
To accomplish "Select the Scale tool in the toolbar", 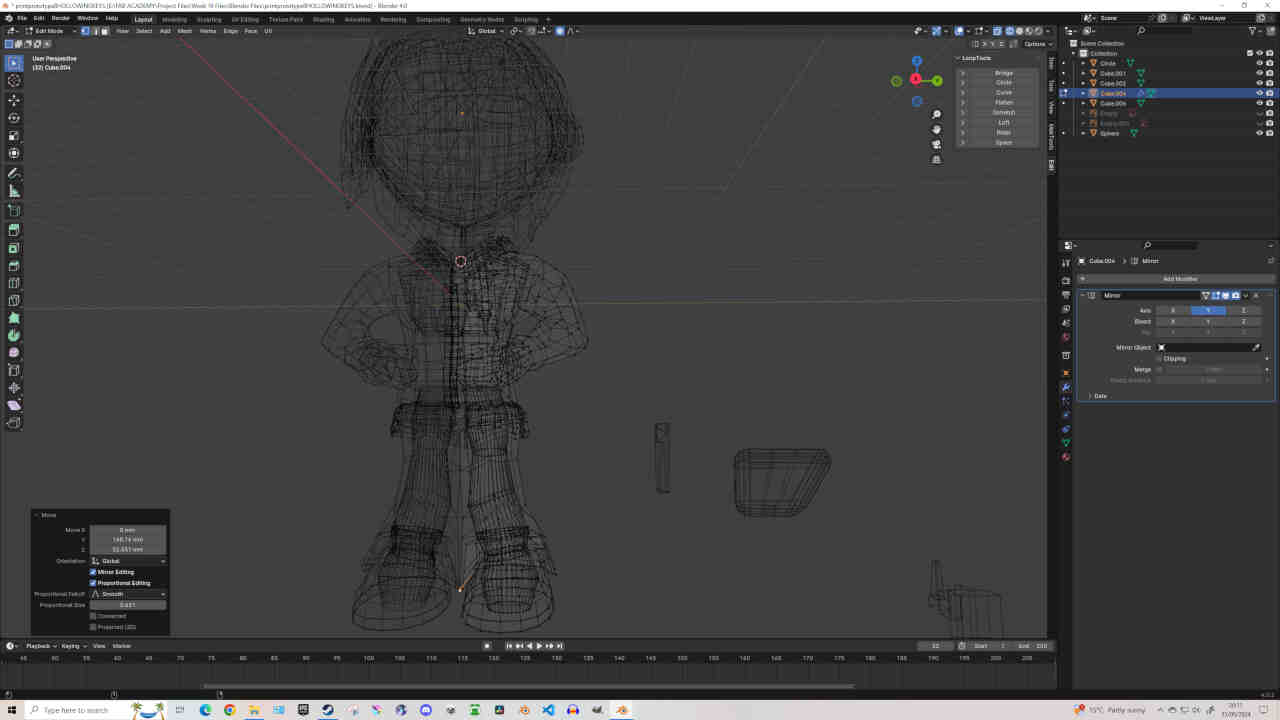I will coord(14,135).
